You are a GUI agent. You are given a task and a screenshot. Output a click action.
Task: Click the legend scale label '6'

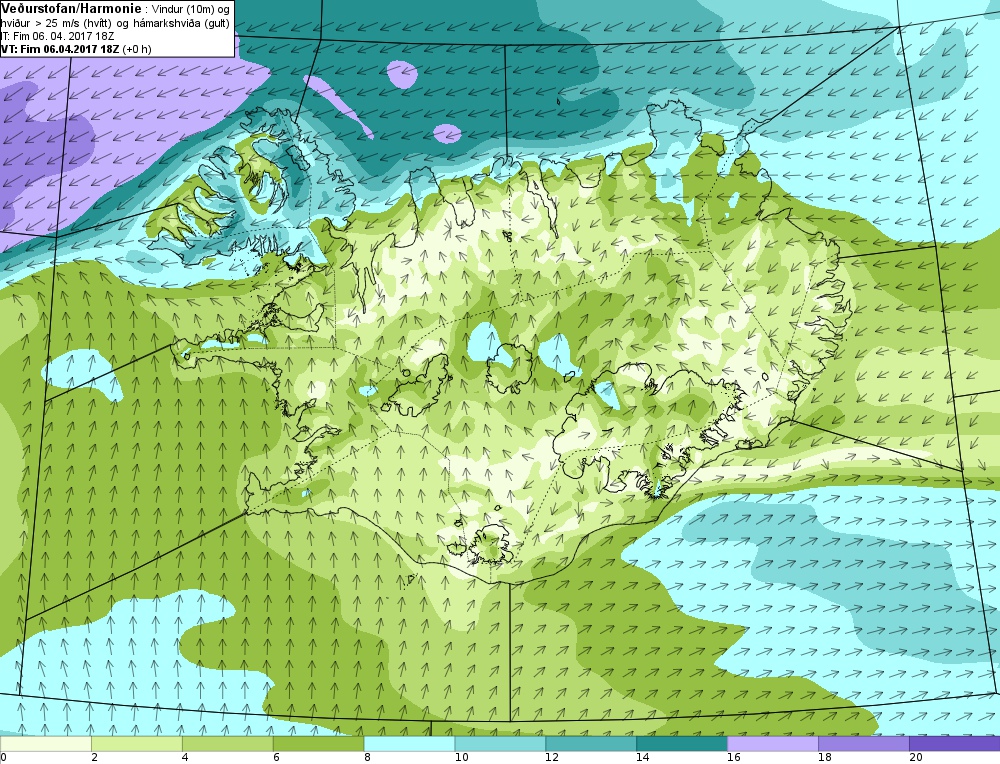pyautogui.click(x=276, y=757)
